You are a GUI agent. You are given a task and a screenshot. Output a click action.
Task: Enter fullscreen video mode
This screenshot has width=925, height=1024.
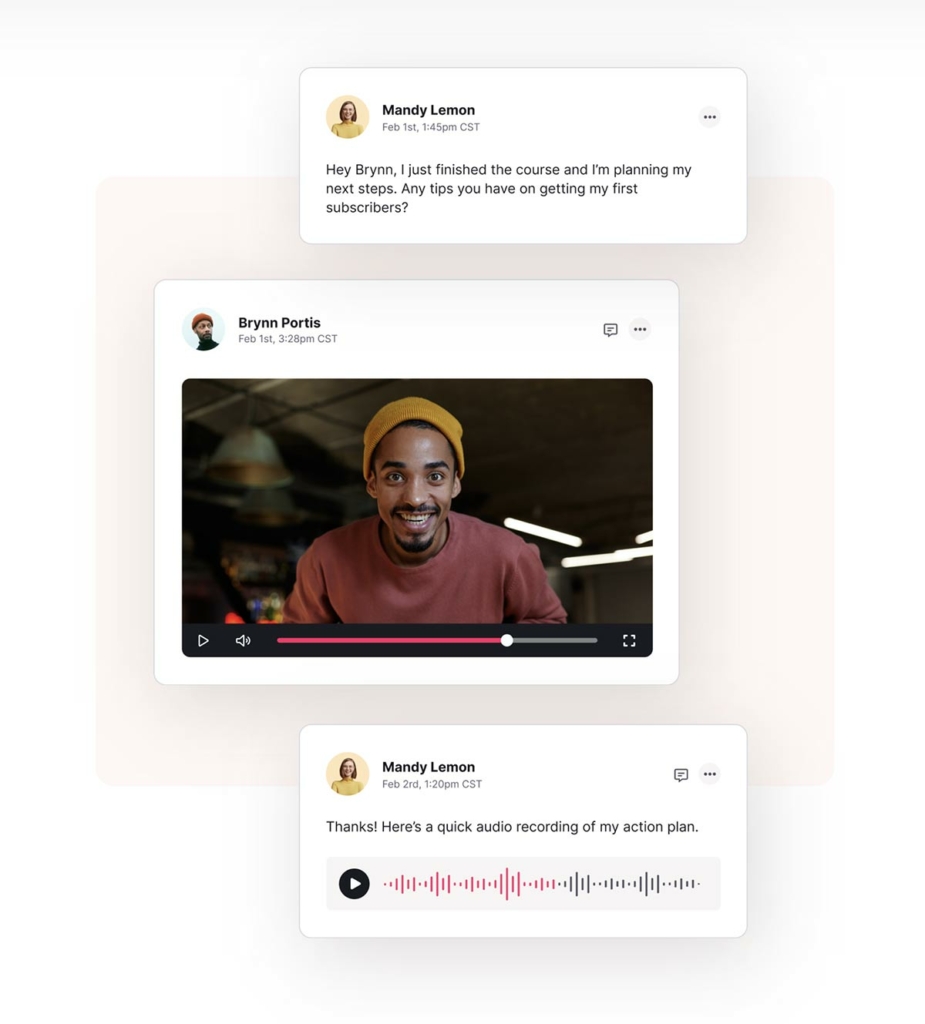coord(629,641)
